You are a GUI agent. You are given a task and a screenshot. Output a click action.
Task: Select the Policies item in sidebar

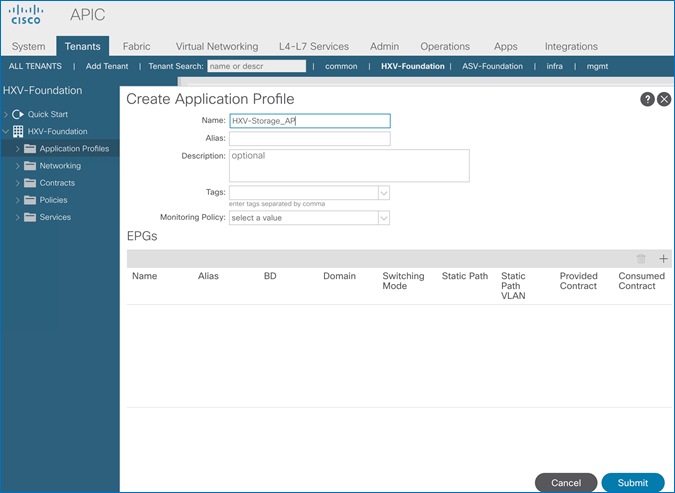(x=55, y=200)
